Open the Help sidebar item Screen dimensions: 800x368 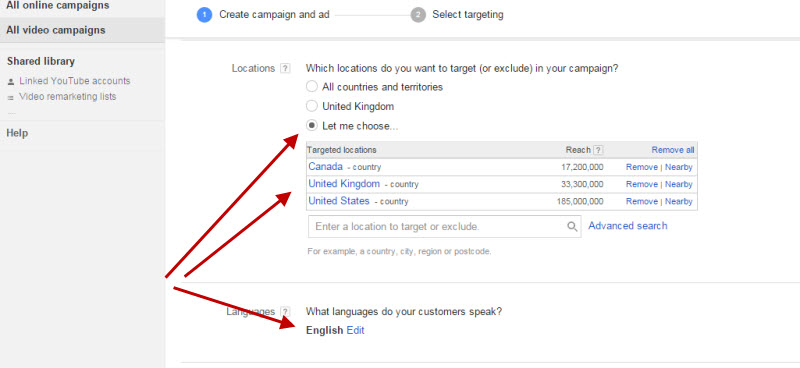[x=17, y=133]
